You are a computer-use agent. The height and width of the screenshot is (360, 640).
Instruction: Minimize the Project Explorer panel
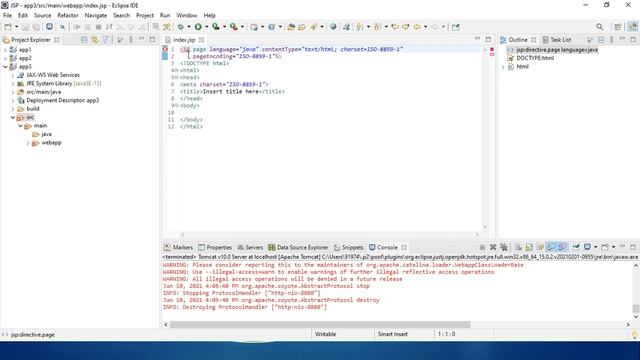141,39
